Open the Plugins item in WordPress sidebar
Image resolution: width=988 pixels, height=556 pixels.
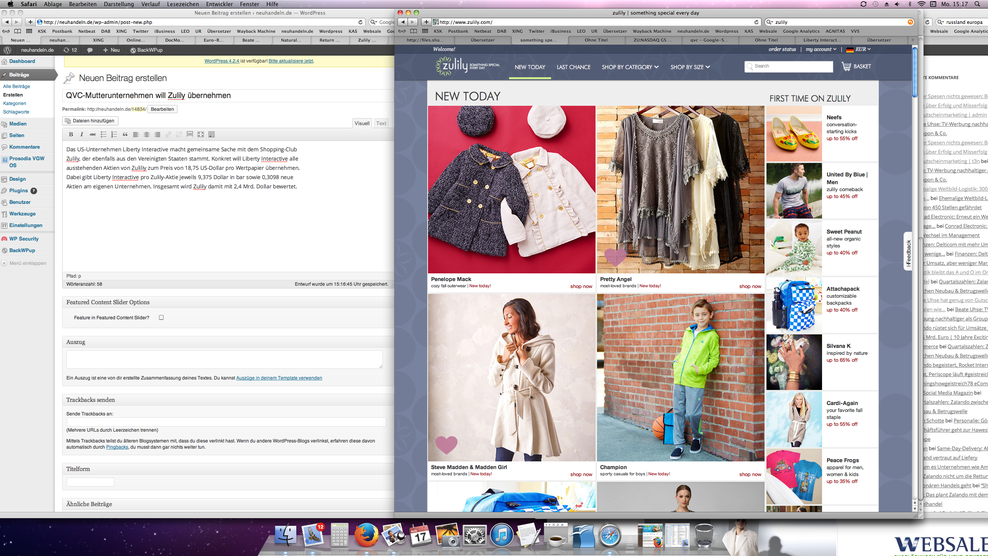(x=18, y=190)
